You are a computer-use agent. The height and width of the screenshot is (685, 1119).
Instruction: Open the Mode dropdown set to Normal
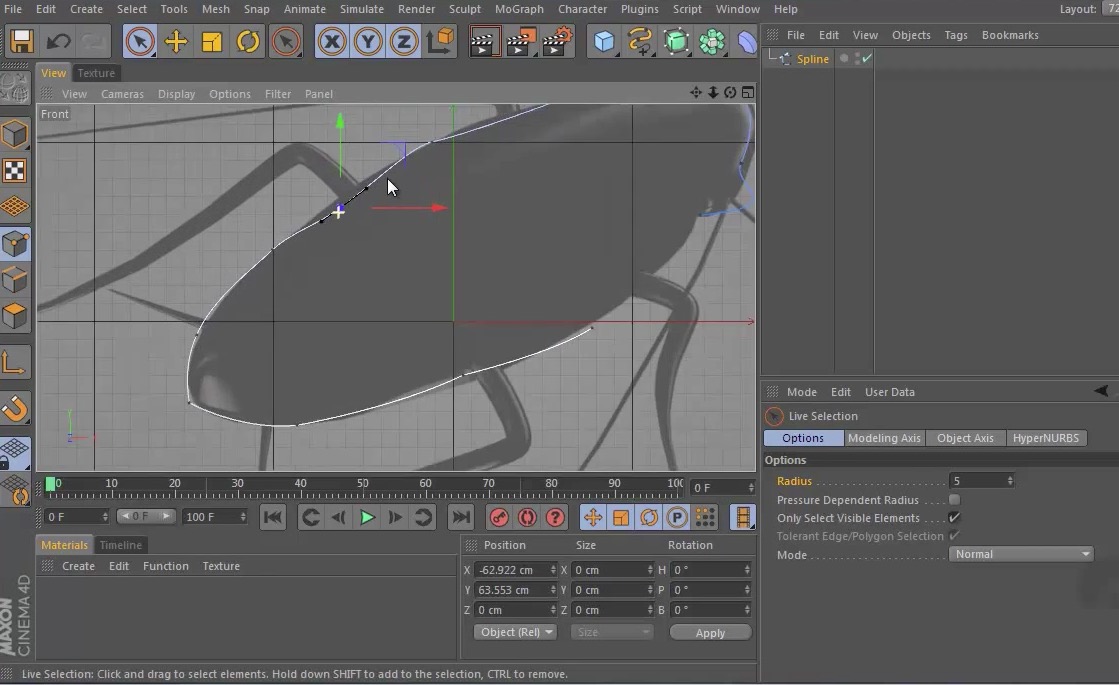pos(1020,553)
